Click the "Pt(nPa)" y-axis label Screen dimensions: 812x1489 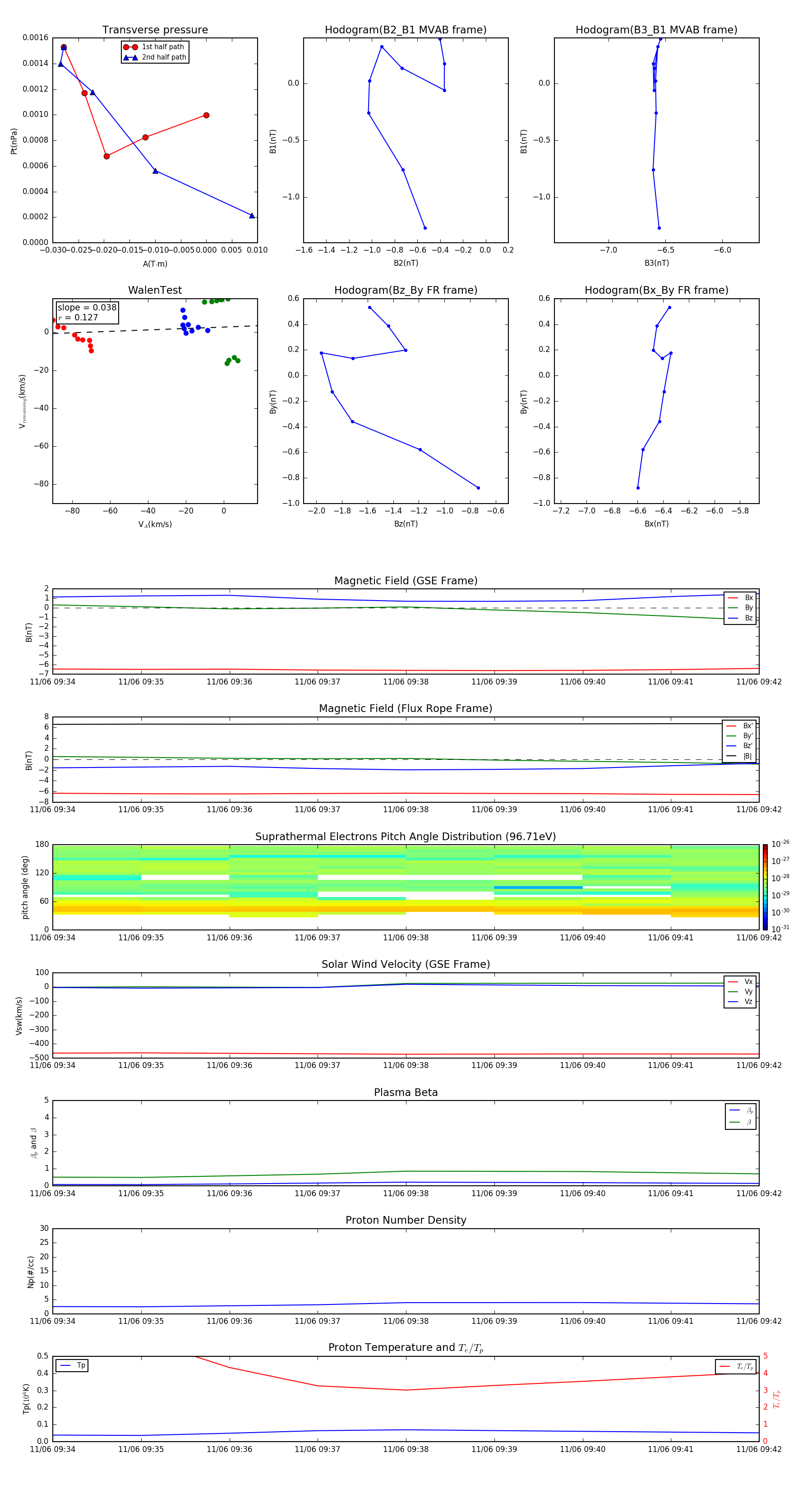[14, 141]
